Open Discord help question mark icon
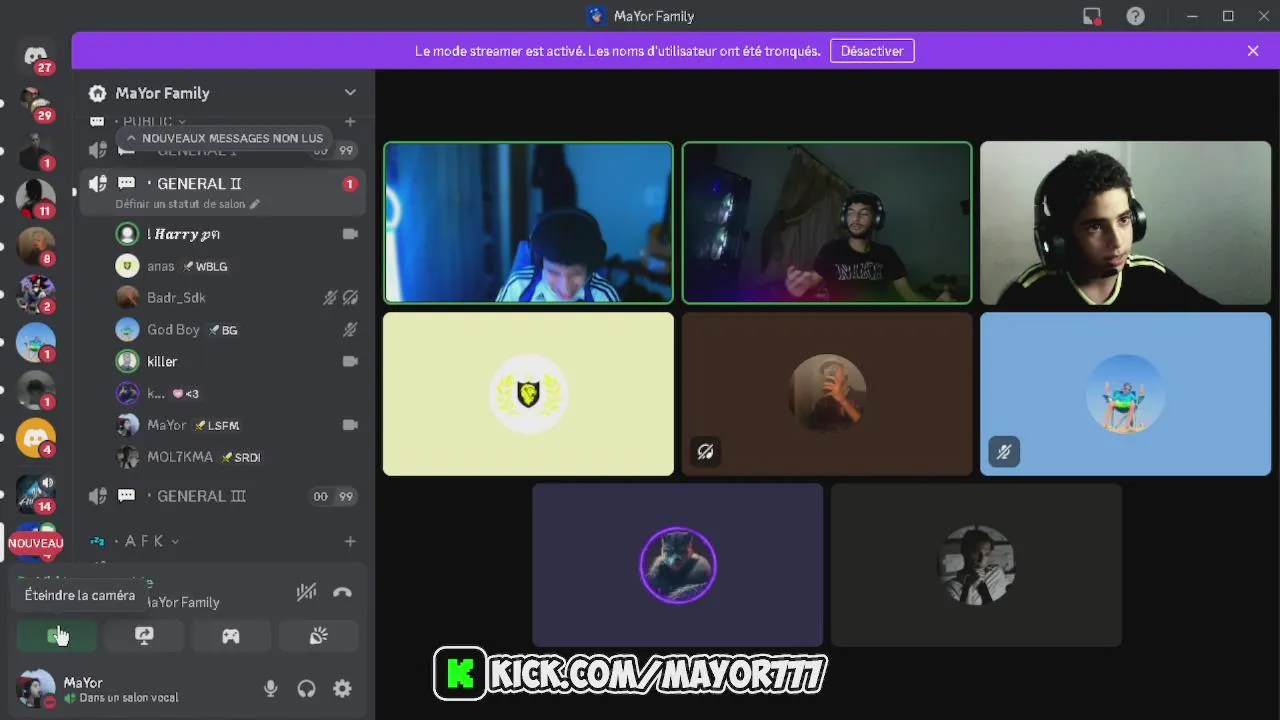 click(1135, 16)
